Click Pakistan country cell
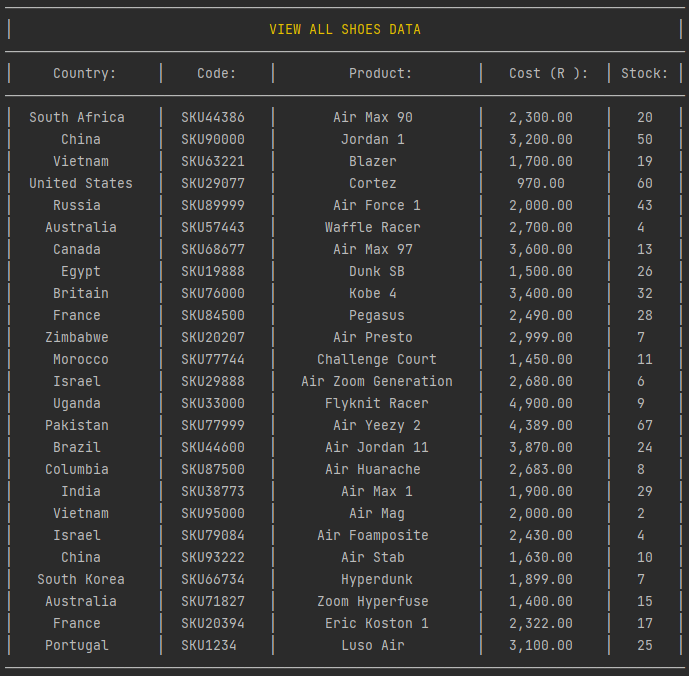689x676 pixels. pyautogui.click(x=77, y=425)
